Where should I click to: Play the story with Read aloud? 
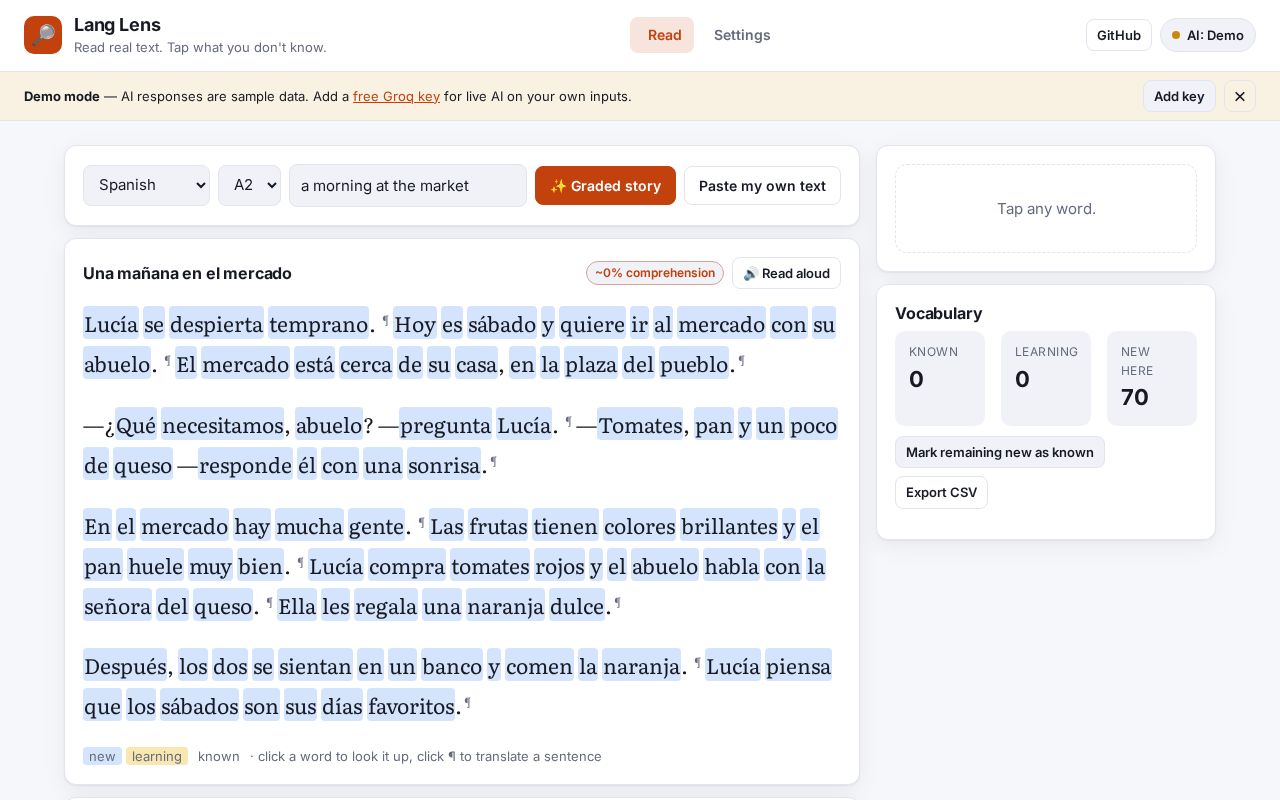(x=786, y=273)
